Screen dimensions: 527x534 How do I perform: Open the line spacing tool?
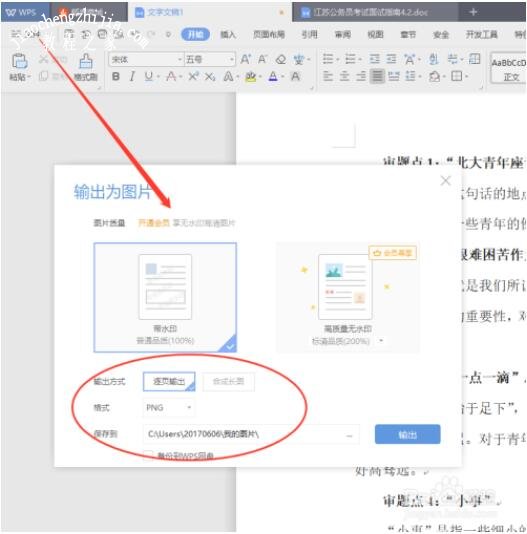coord(410,76)
